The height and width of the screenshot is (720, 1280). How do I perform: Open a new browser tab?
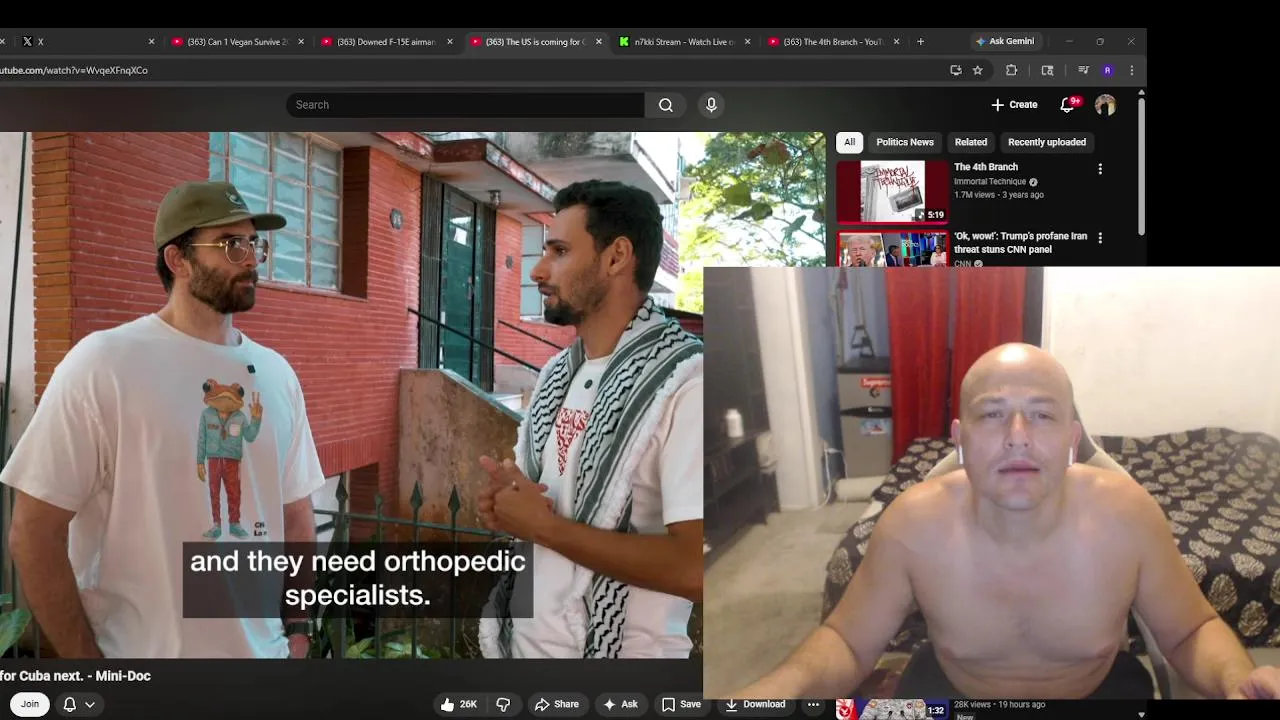(920, 42)
